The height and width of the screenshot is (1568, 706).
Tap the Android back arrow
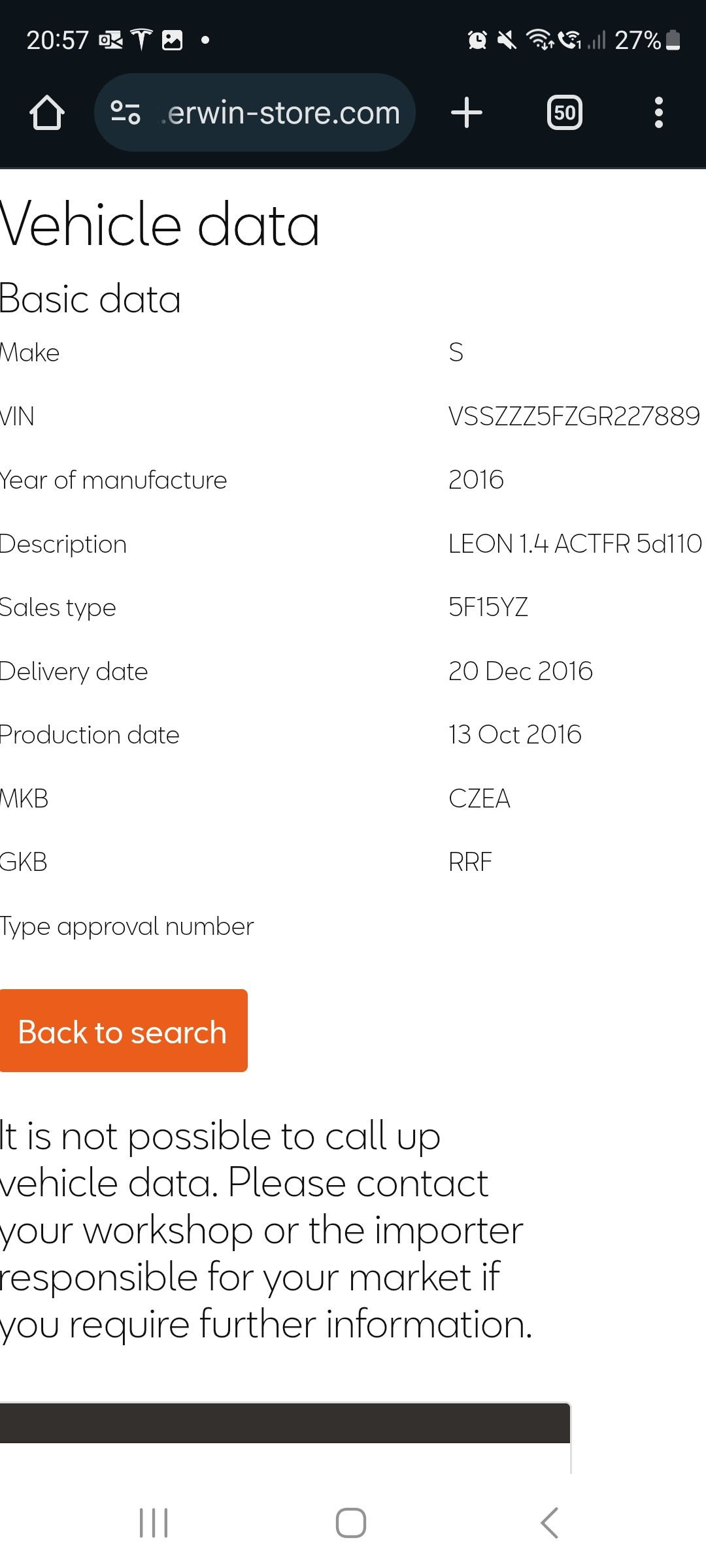click(x=550, y=1523)
